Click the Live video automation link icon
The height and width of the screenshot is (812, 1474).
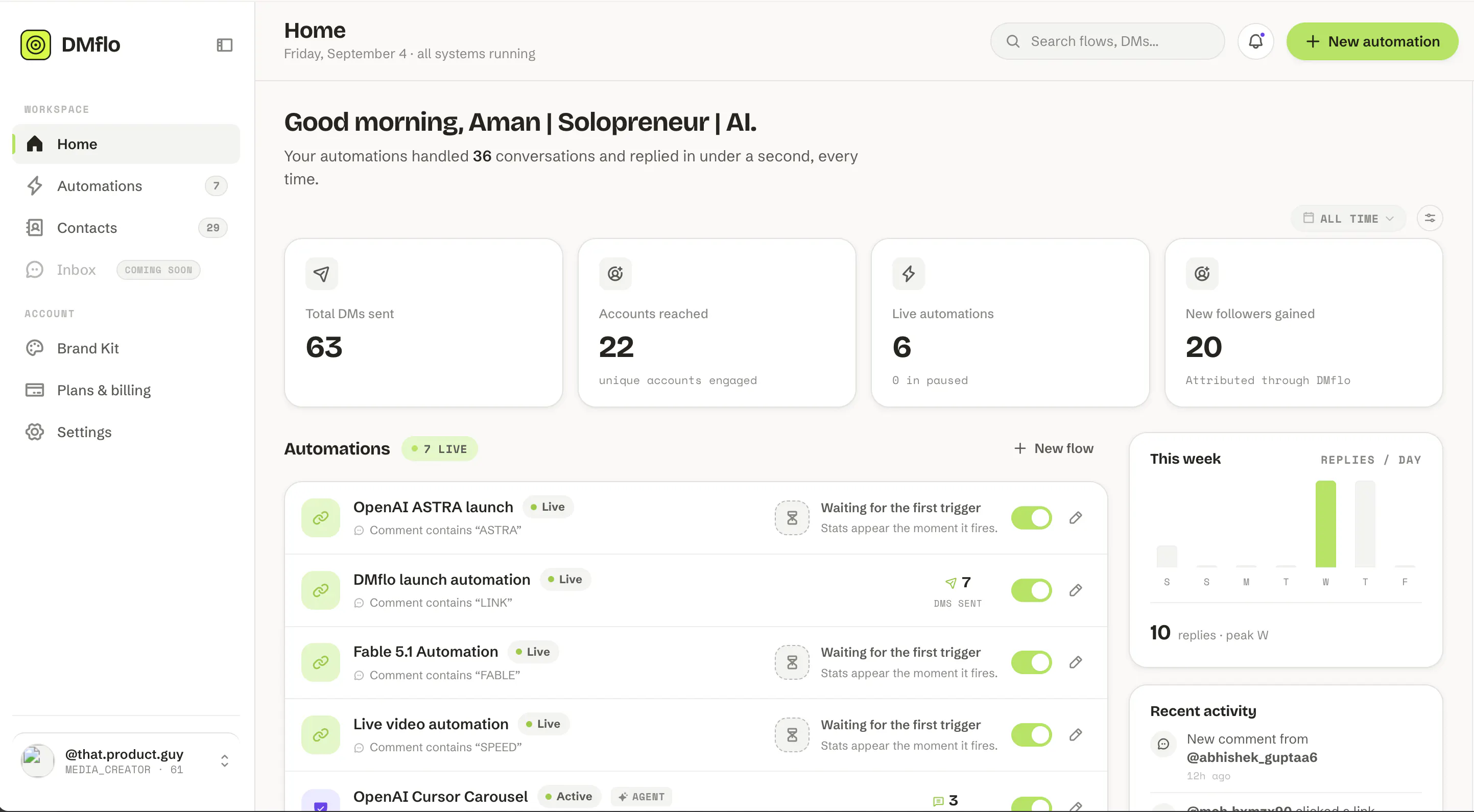[x=320, y=735]
